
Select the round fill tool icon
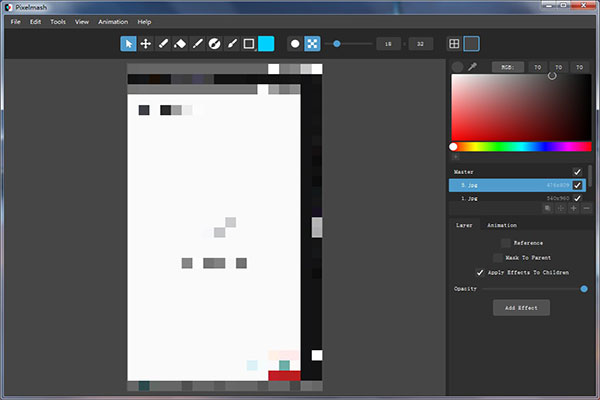tap(215, 44)
